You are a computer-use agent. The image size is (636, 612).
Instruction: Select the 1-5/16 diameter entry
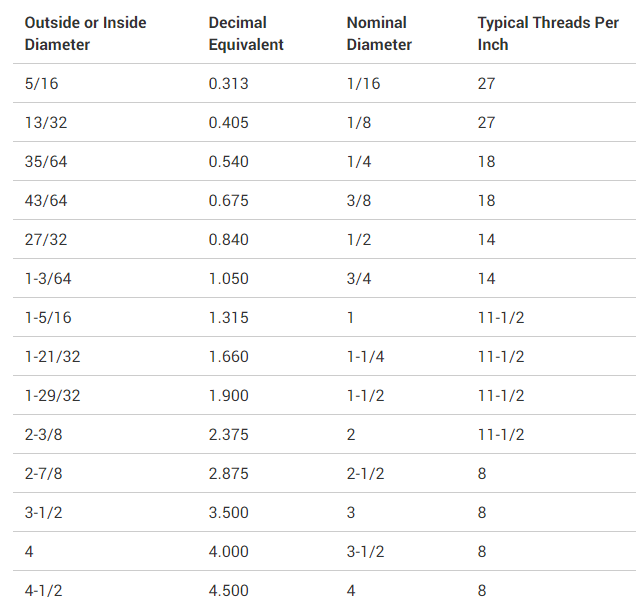48,318
